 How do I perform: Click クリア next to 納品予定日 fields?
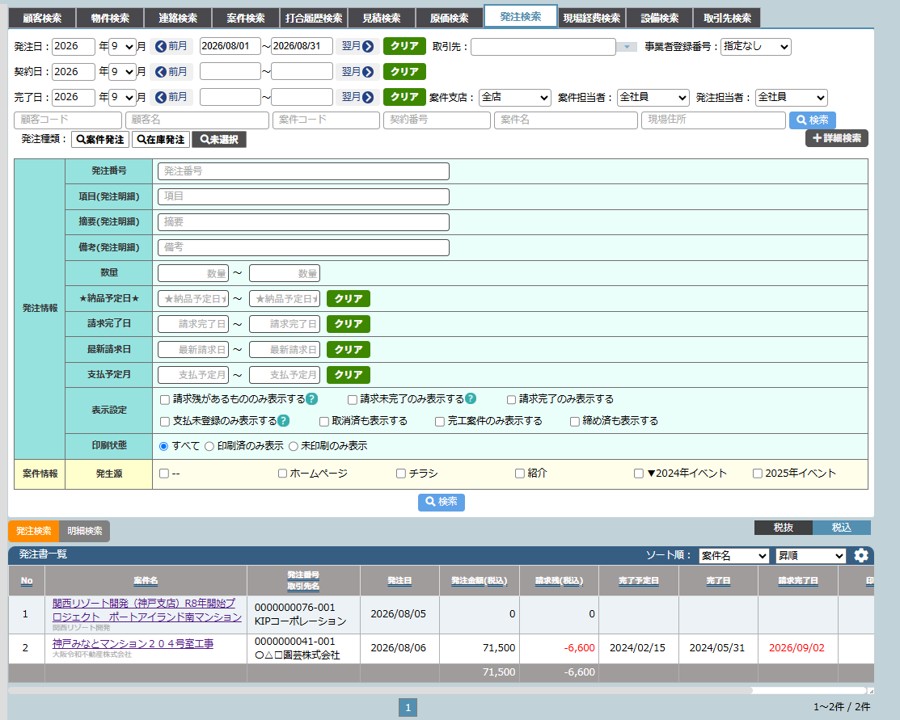348,299
